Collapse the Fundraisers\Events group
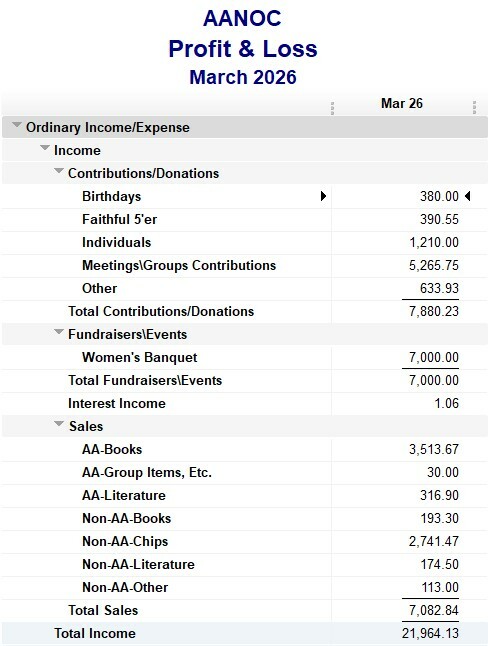 tap(59, 332)
